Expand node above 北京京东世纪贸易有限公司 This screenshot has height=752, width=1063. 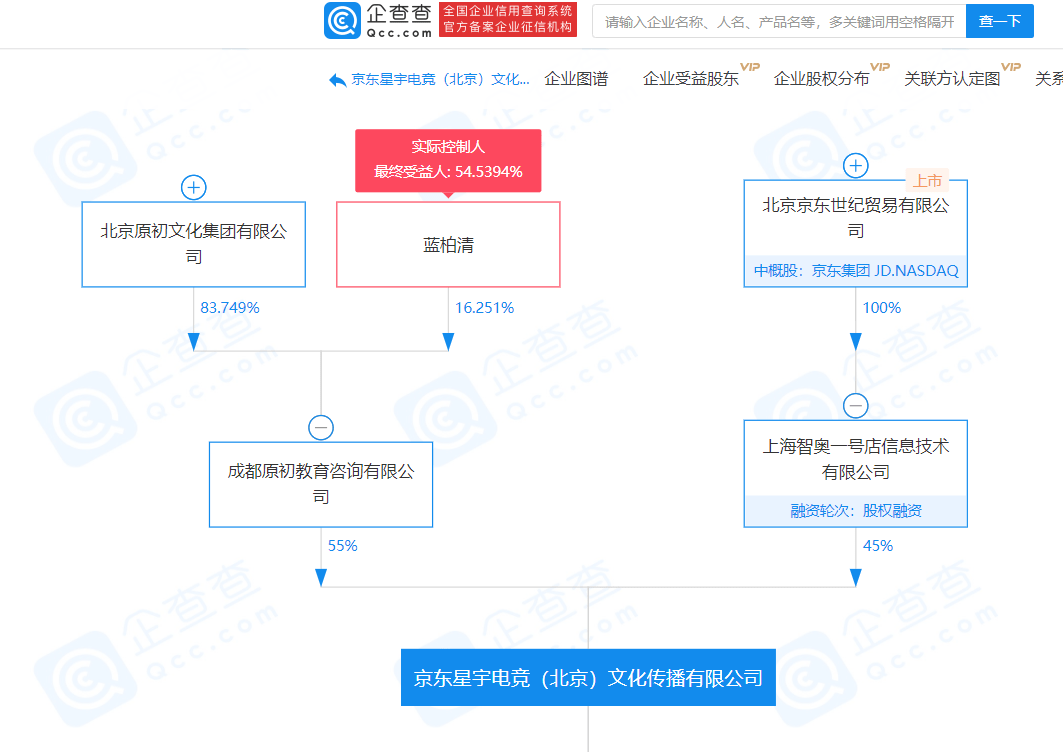click(x=856, y=165)
